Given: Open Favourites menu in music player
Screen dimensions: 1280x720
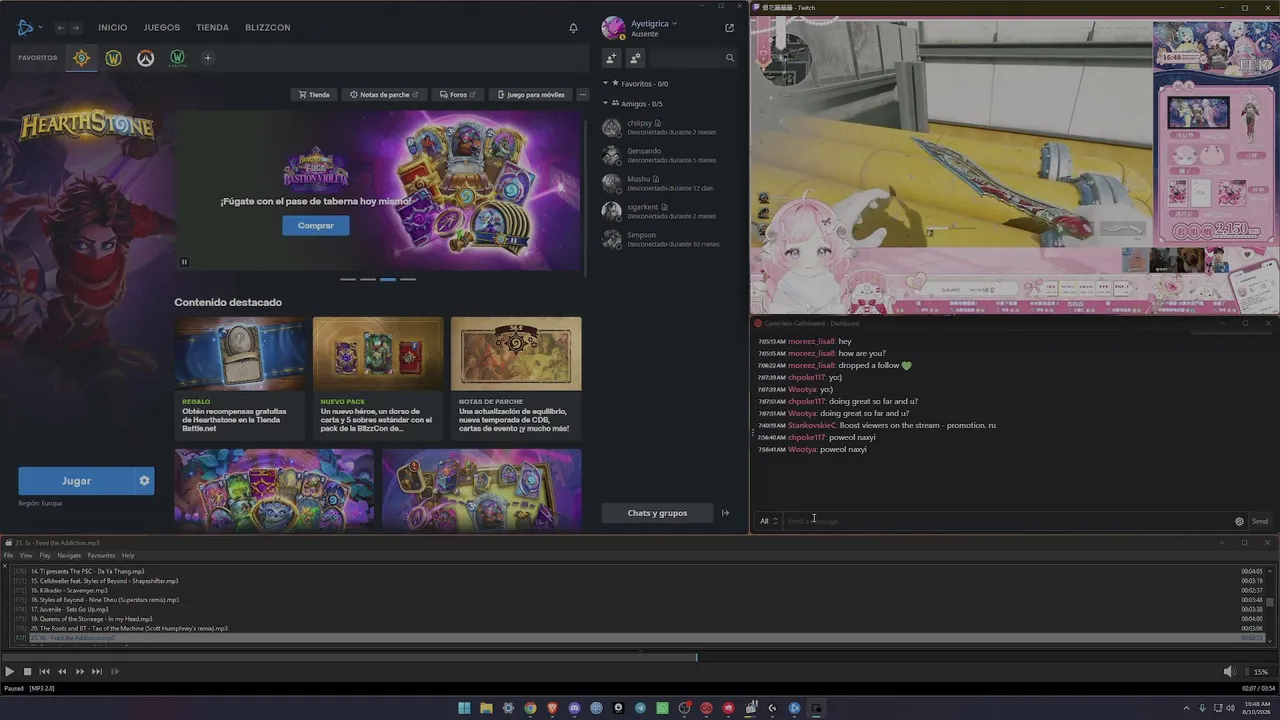Looking at the screenshot, I should [101, 556].
